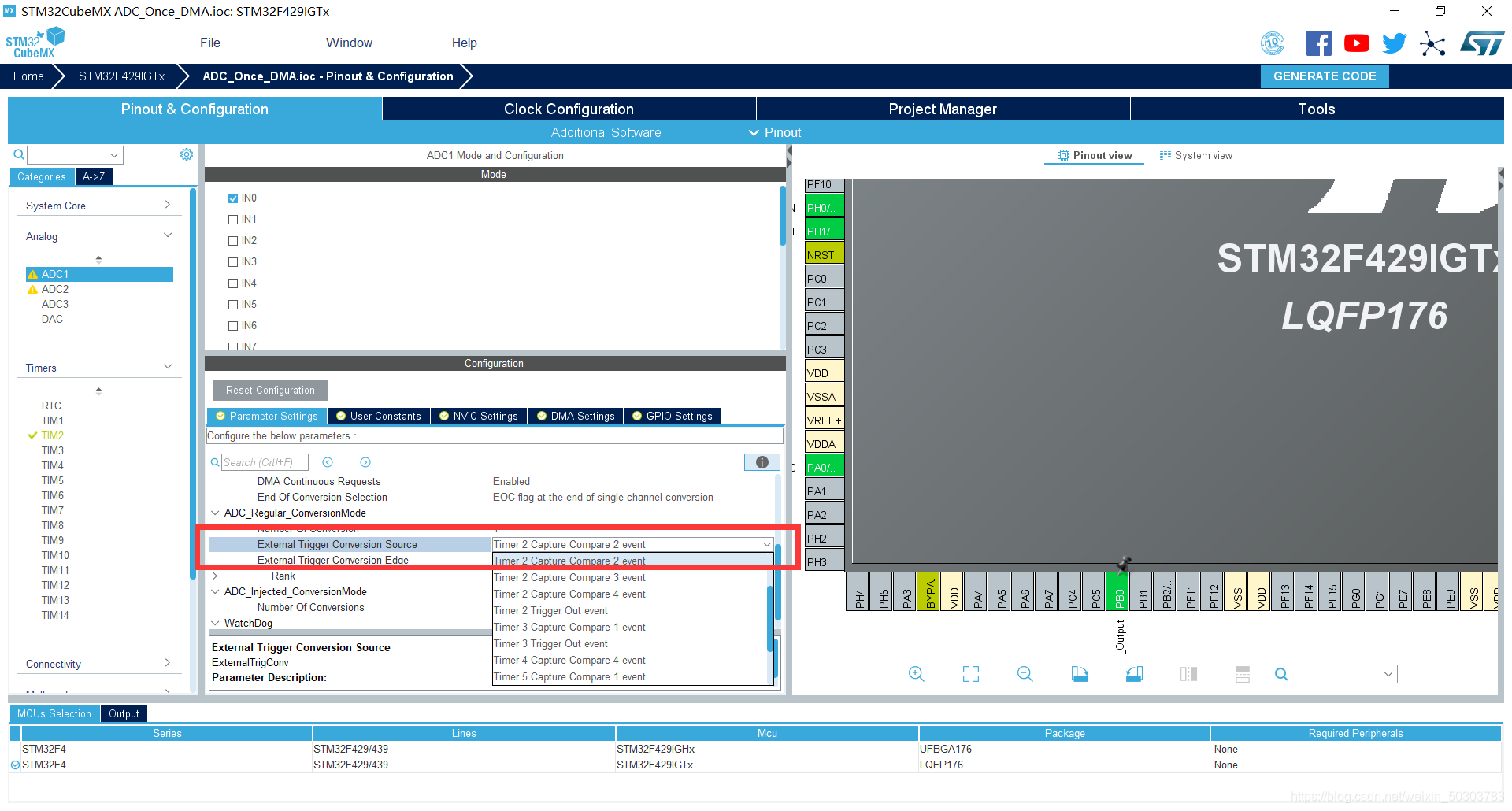Viewport: 1512px width, 811px height.
Task: Enable the IN4 channel checkbox
Action: click(x=233, y=283)
